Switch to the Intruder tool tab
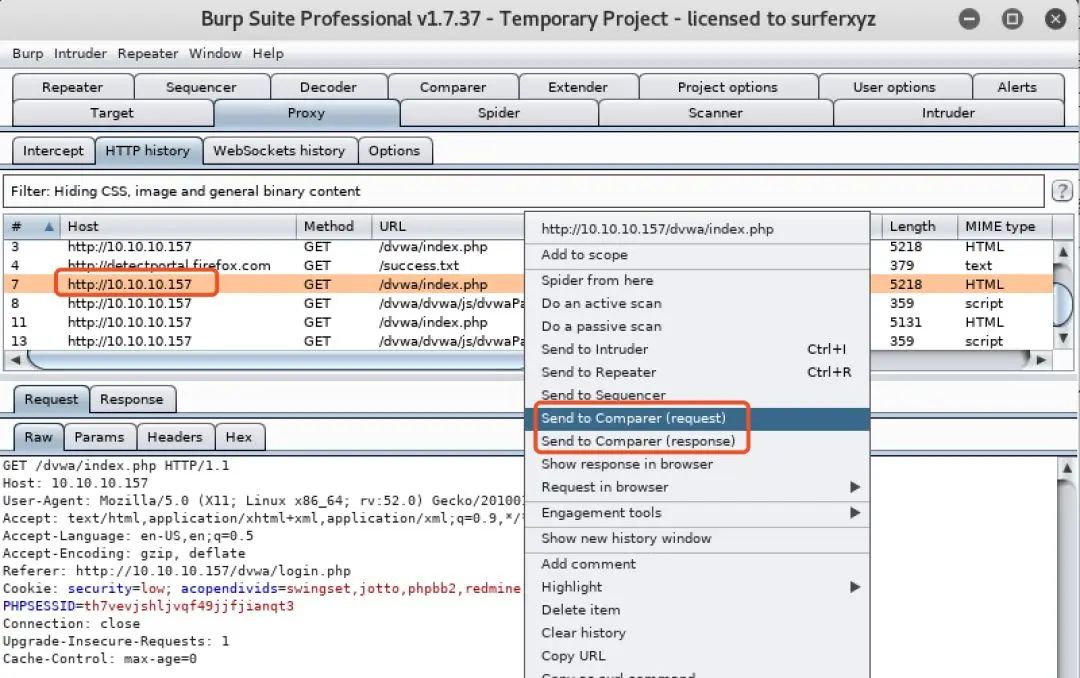The image size is (1080, 678). (x=948, y=113)
